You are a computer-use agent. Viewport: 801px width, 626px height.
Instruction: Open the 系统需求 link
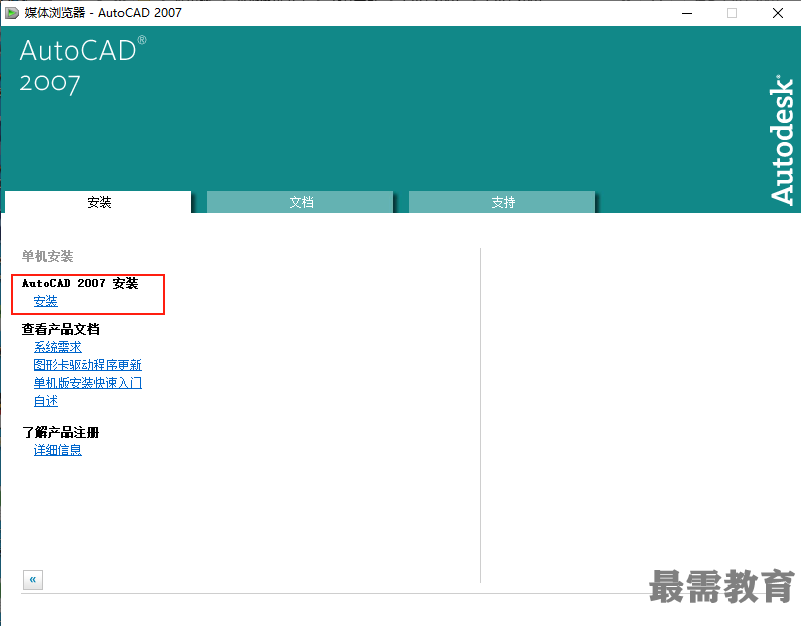coord(57,347)
